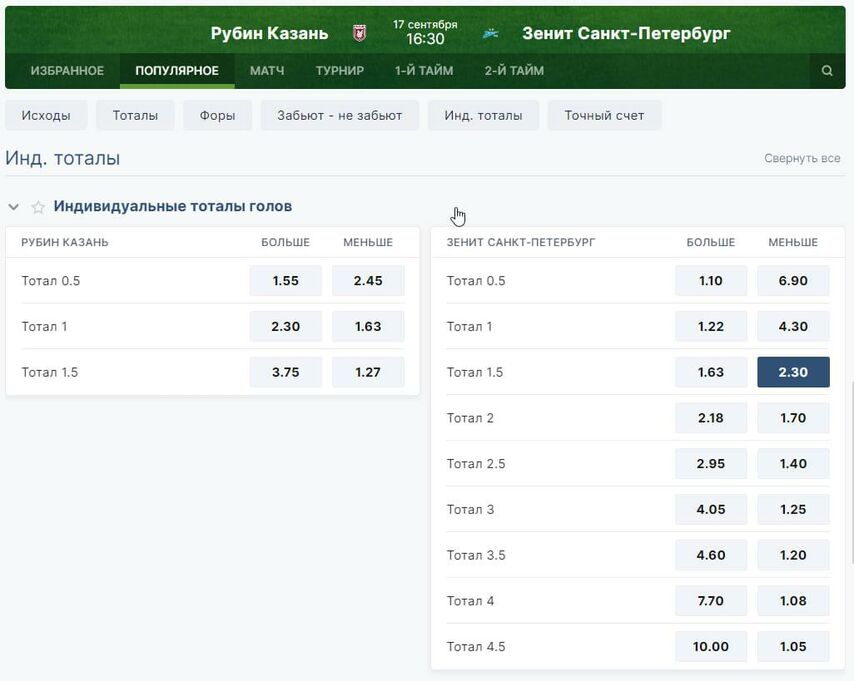Select Рубин Тотал 0.5 Больше 1.55
The width and height of the screenshot is (854, 681).
point(285,281)
